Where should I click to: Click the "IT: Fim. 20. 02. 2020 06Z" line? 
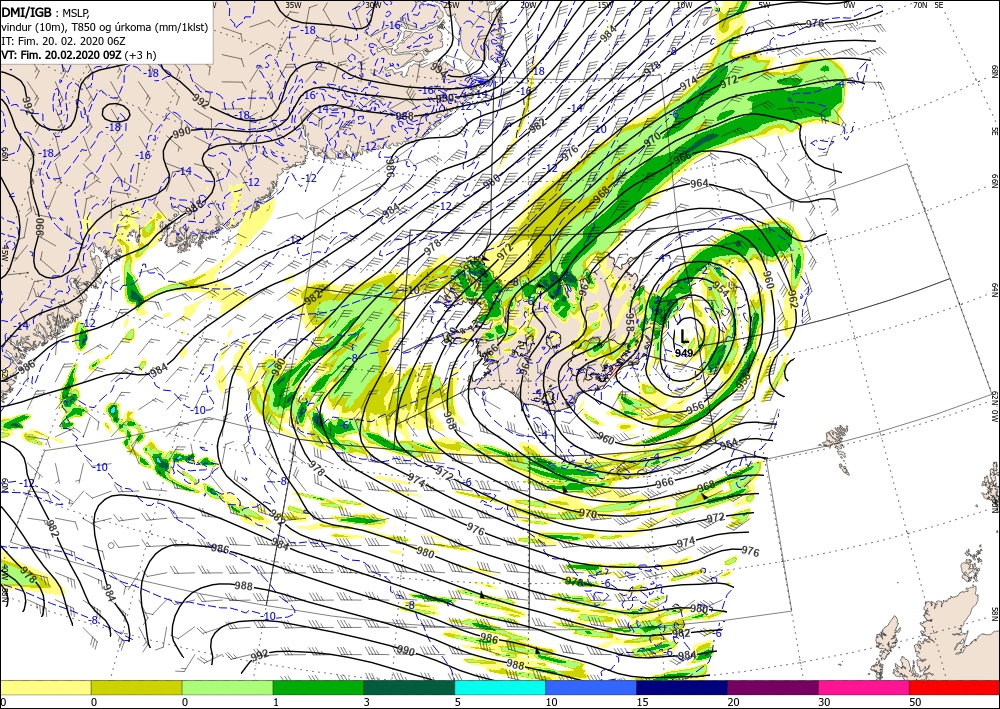[61, 41]
